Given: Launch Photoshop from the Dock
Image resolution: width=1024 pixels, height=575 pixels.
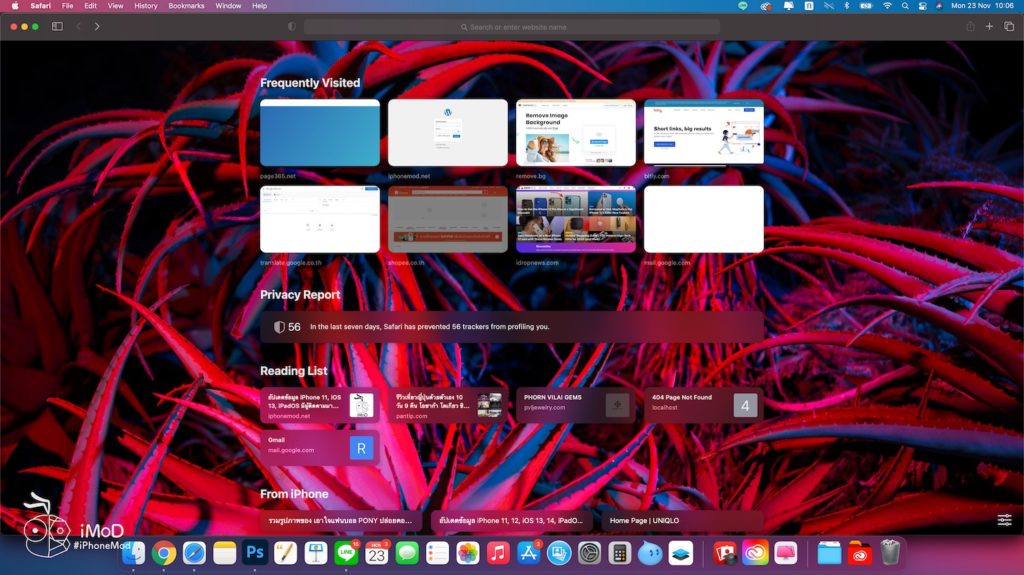Looking at the screenshot, I should [x=254, y=552].
